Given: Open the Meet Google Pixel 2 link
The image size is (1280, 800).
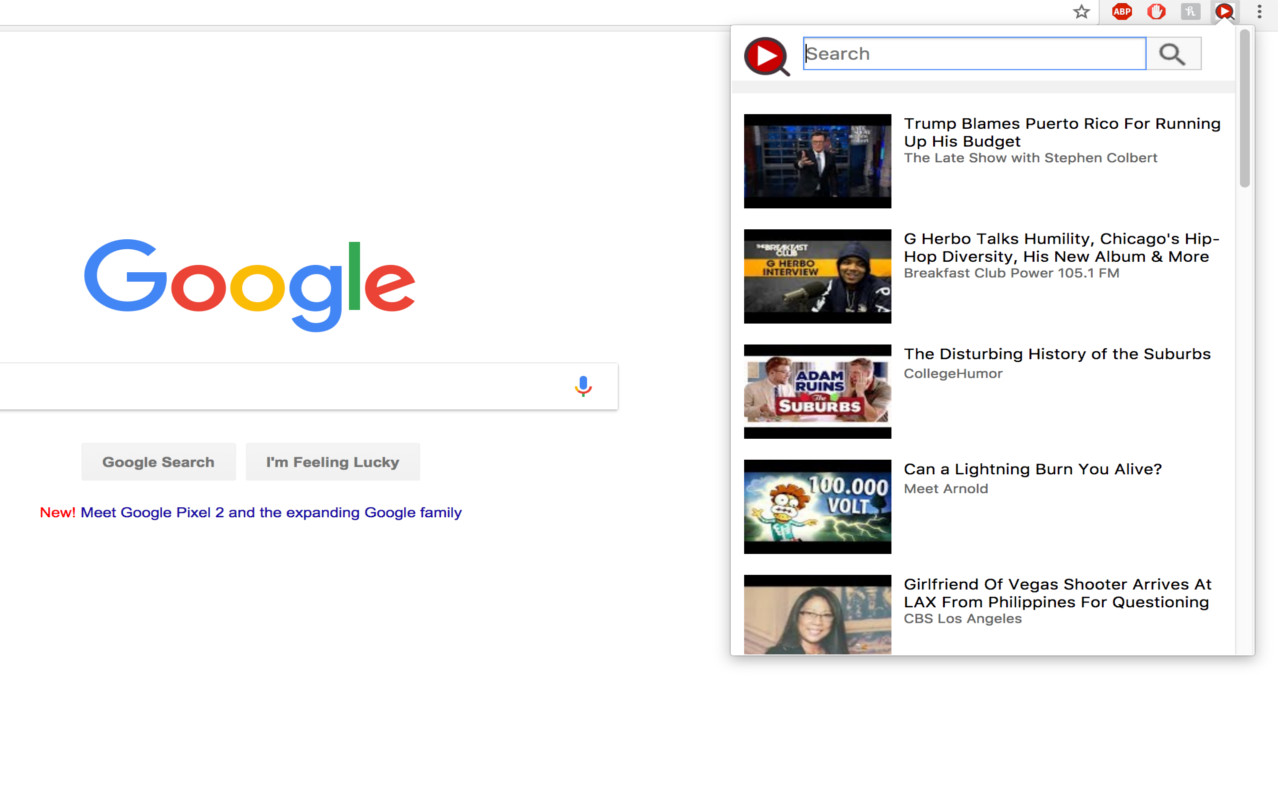Looking at the screenshot, I should pos(271,512).
